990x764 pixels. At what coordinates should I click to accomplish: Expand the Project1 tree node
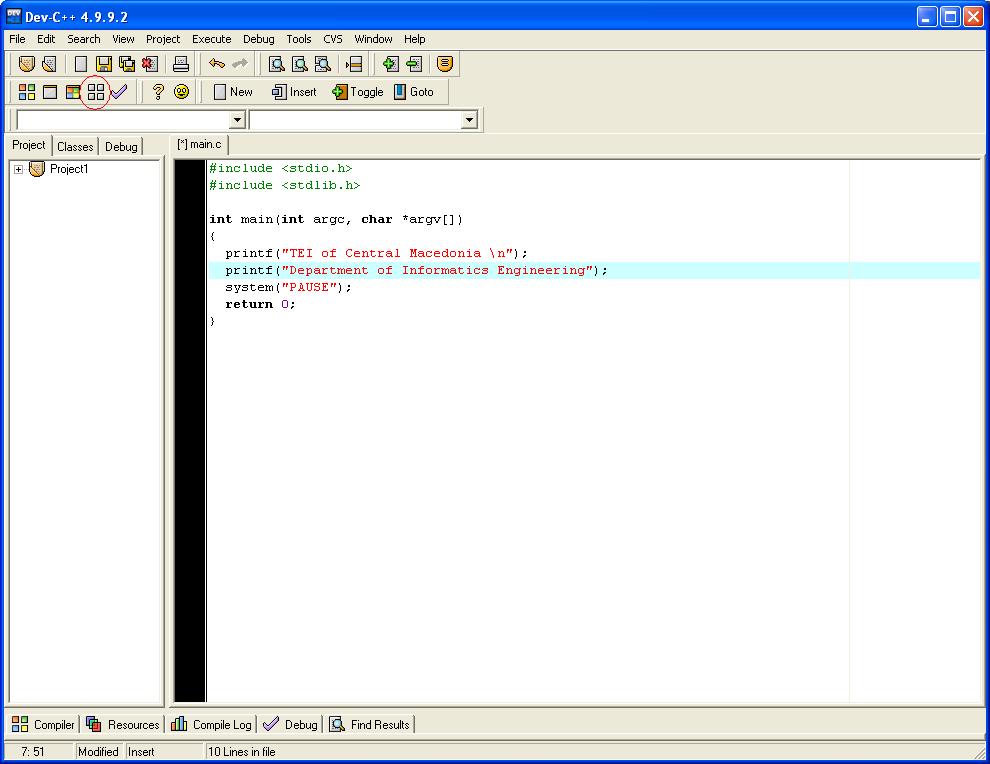(x=18, y=169)
